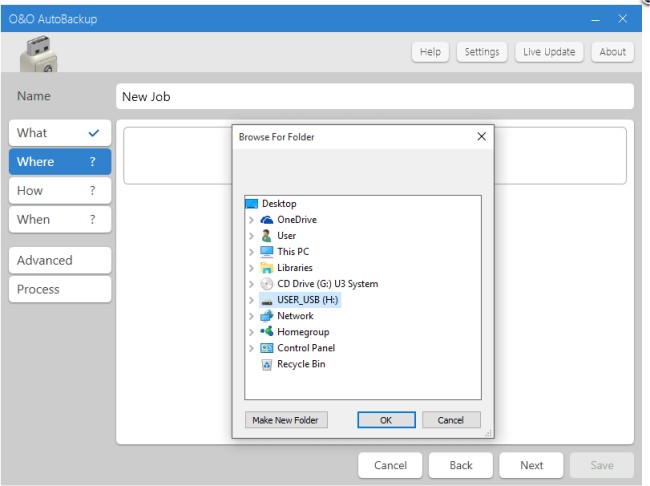Image resolution: width=650 pixels, height=486 pixels.
Task: Select OneDrive in folder tree
Action: [297, 220]
